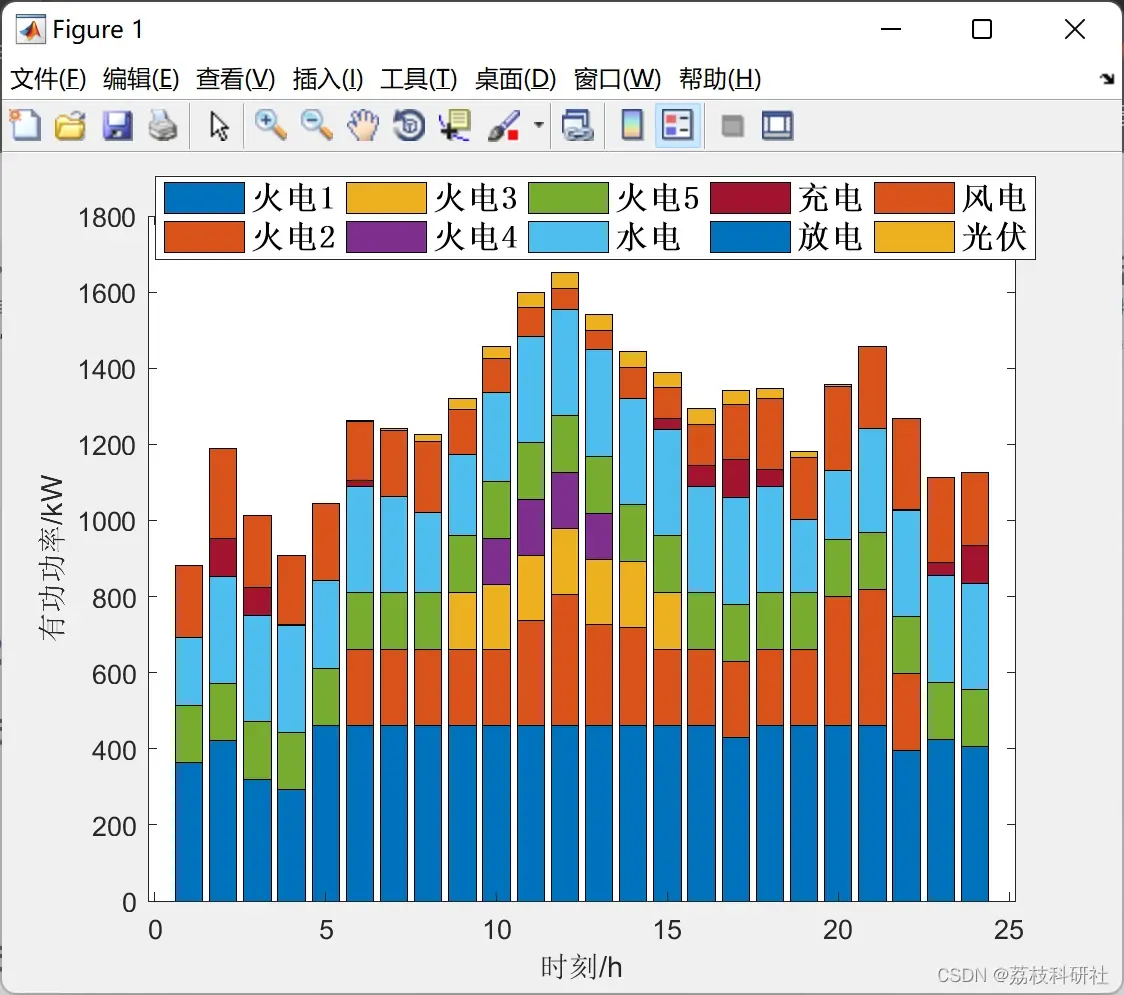Print the figure with the printer icon
This screenshot has width=1124, height=995.
coord(163,125)
